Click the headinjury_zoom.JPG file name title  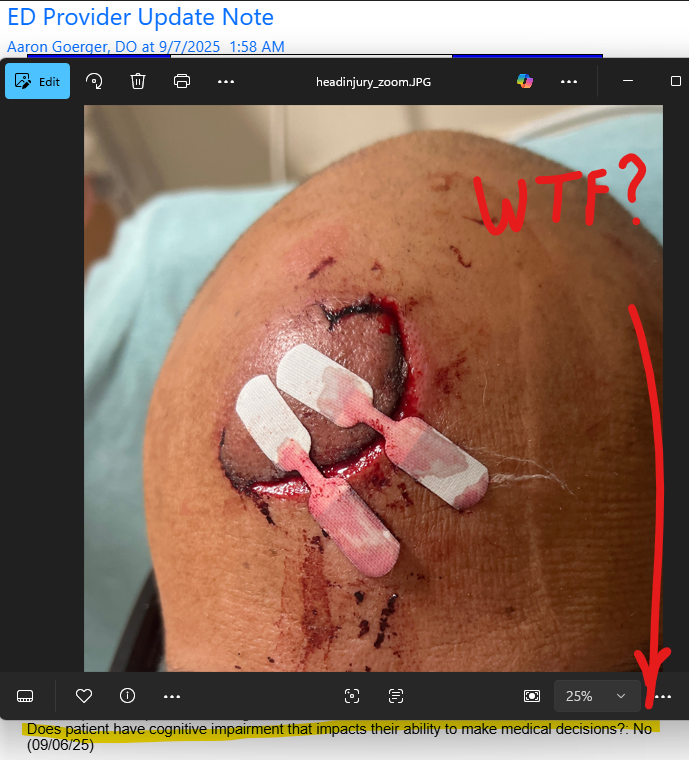[x=374, y=81]
